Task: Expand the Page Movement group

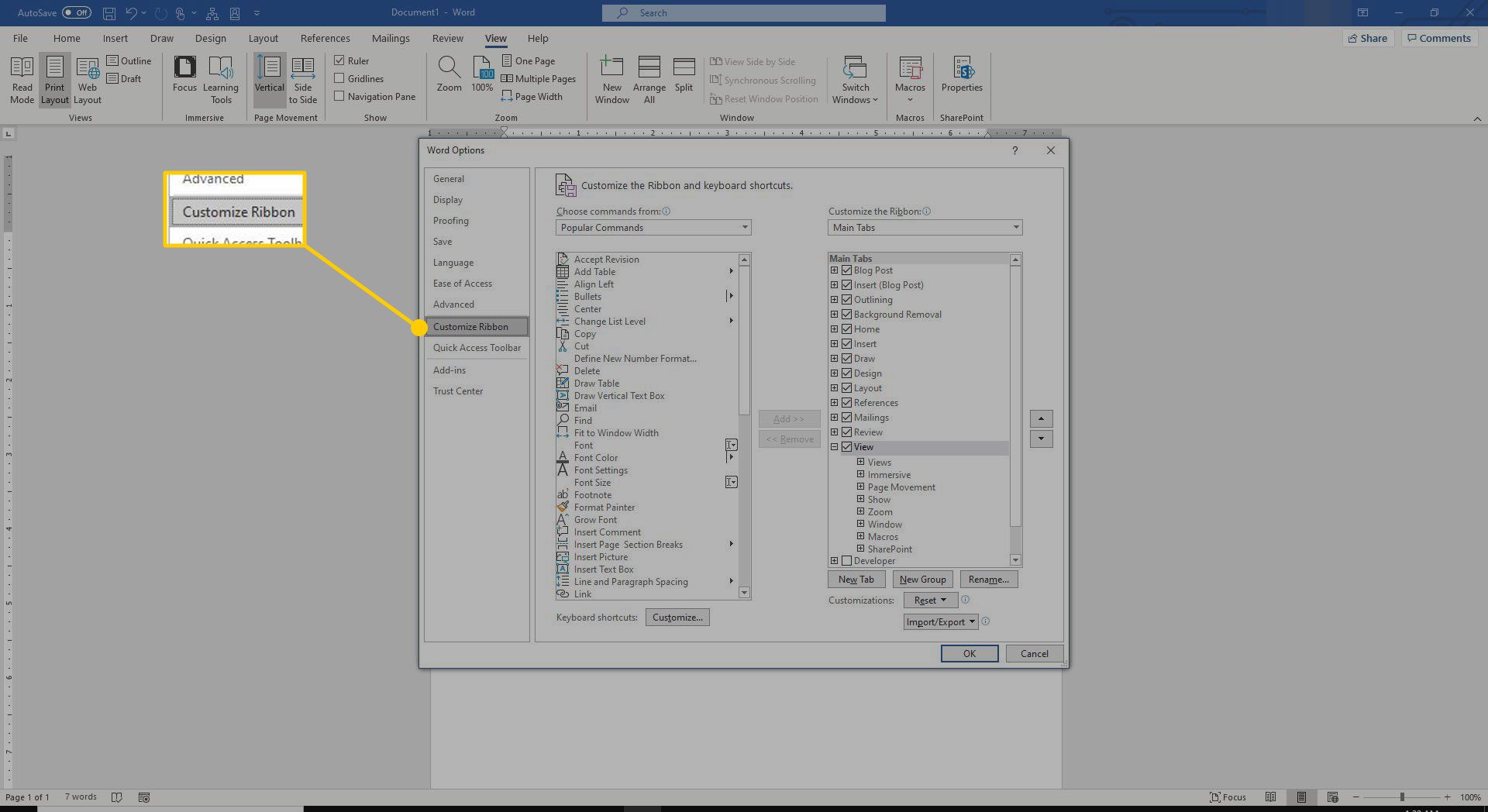Action: pos(860,487)
